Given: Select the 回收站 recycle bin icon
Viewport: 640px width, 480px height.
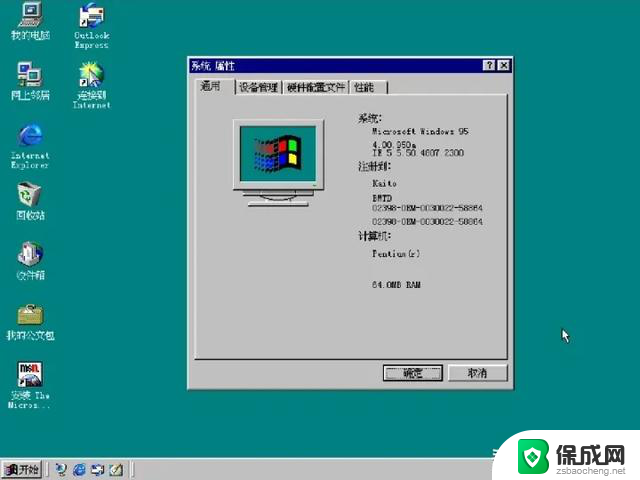Looking at the screenshot, I should 30,202.
